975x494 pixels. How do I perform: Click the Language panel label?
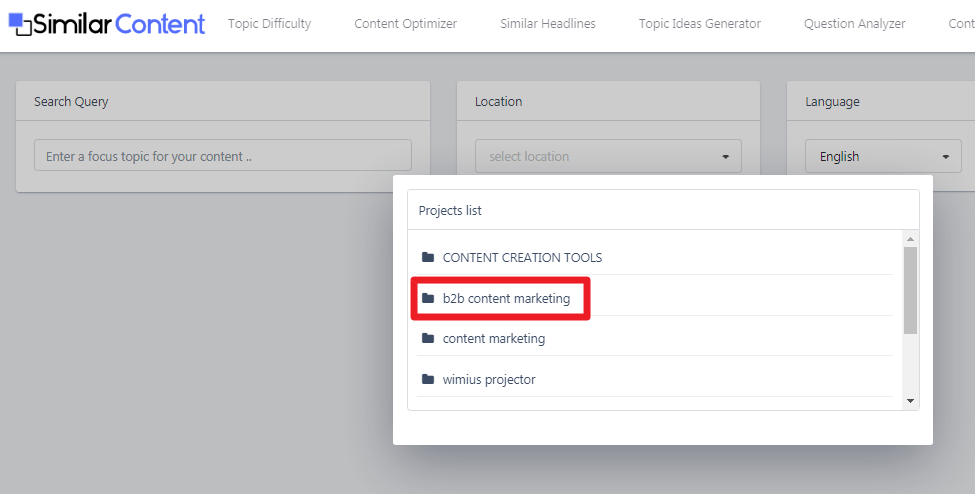tap(832, 101)
